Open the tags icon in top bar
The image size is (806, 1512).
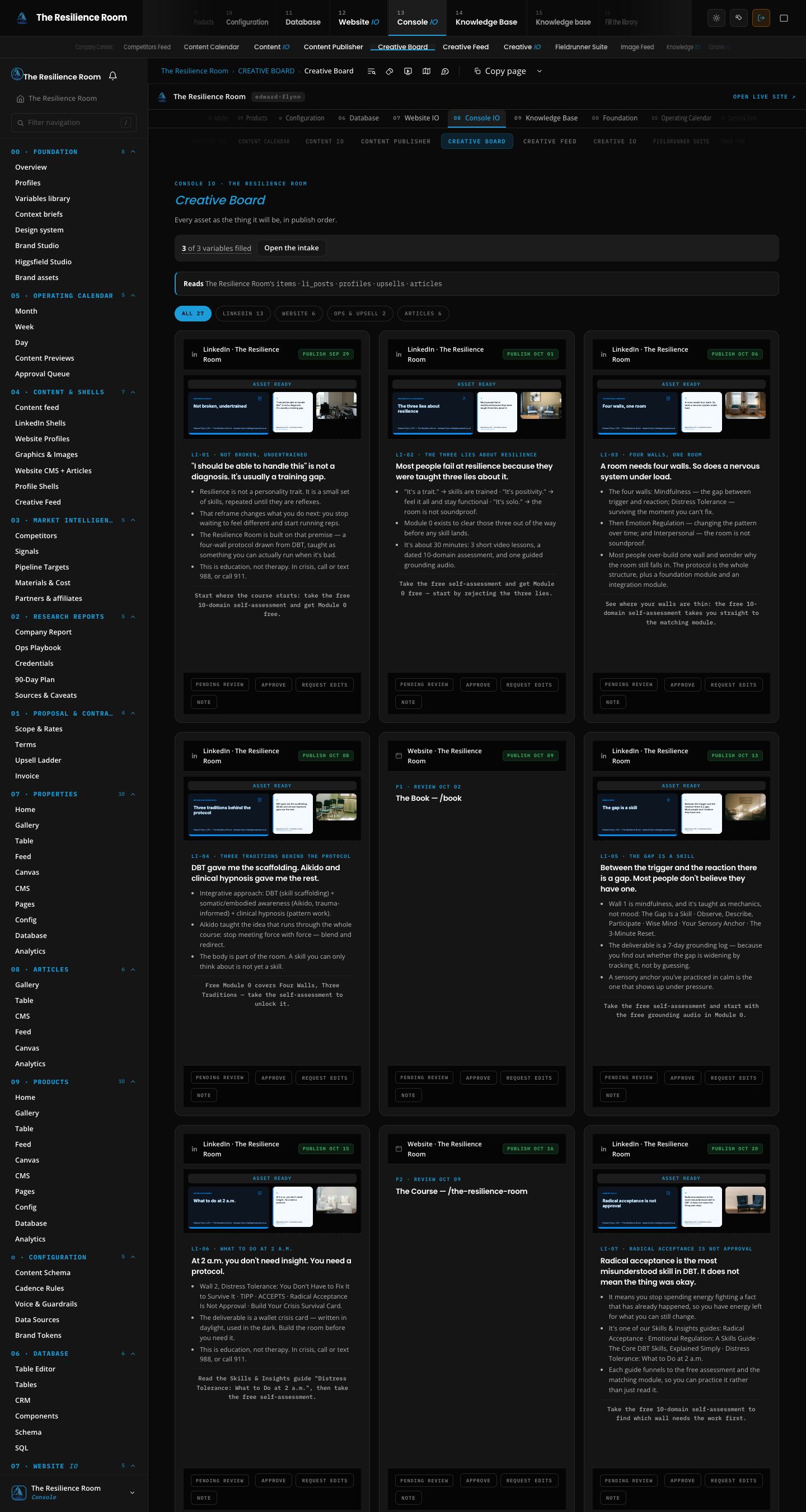tap(738, 17)
